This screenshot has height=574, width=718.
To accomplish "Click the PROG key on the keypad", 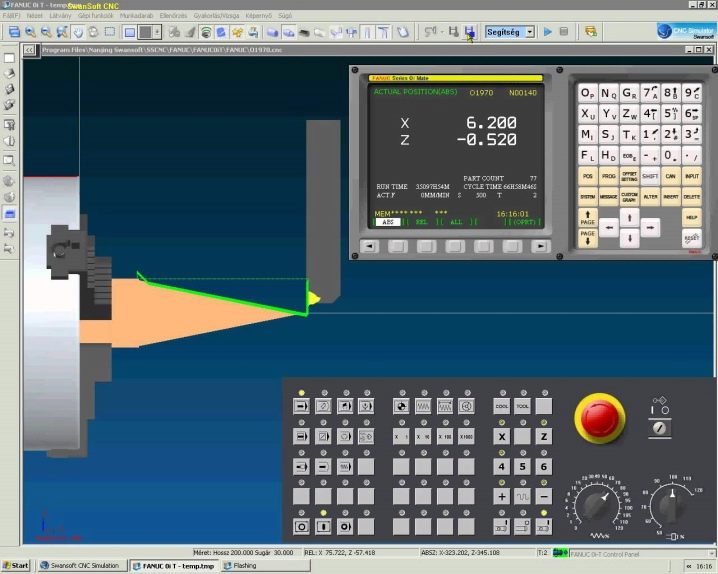I will tap(608, 176).
